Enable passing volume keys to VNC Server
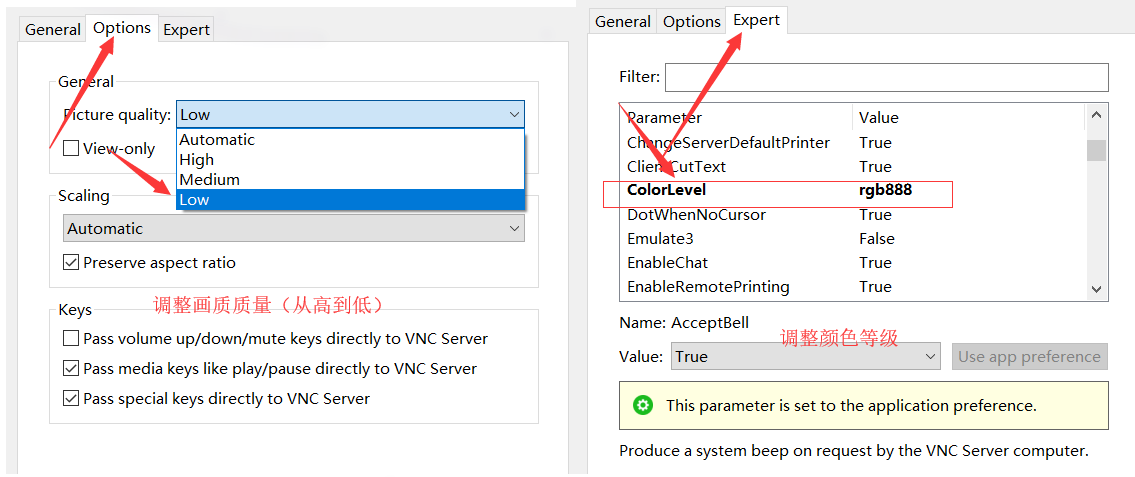 71,339
